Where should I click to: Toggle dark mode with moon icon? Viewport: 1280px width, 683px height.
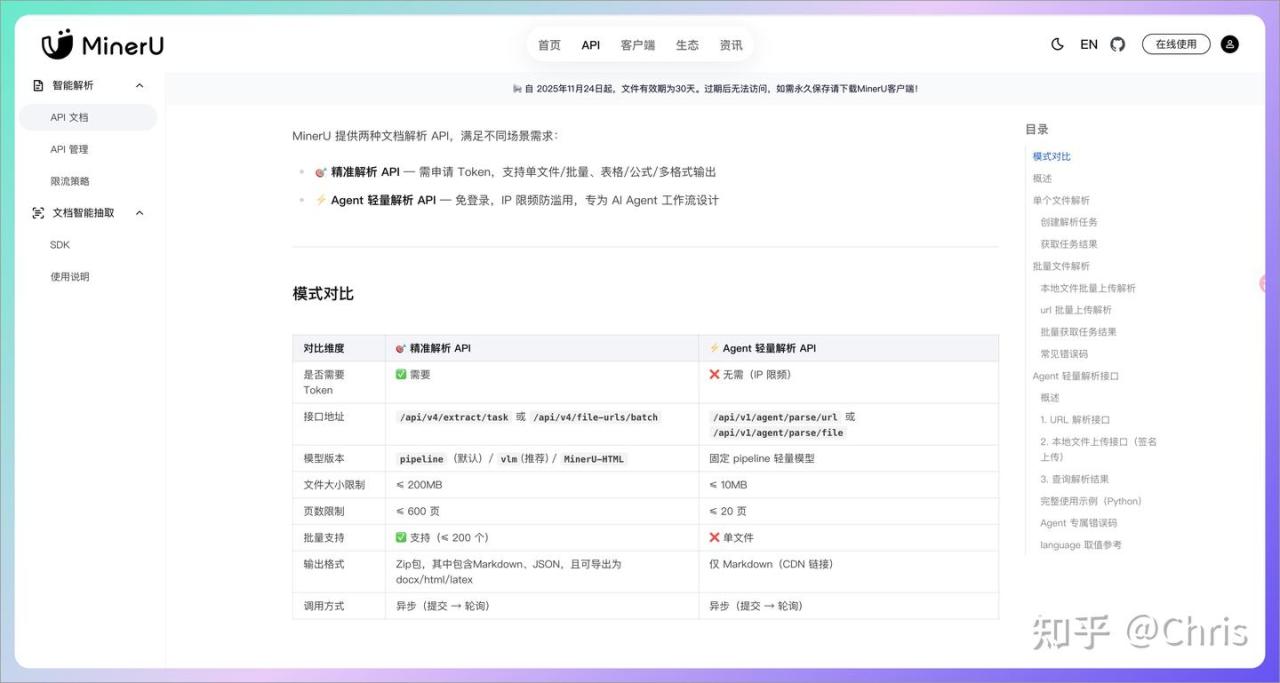point(1058,45)
